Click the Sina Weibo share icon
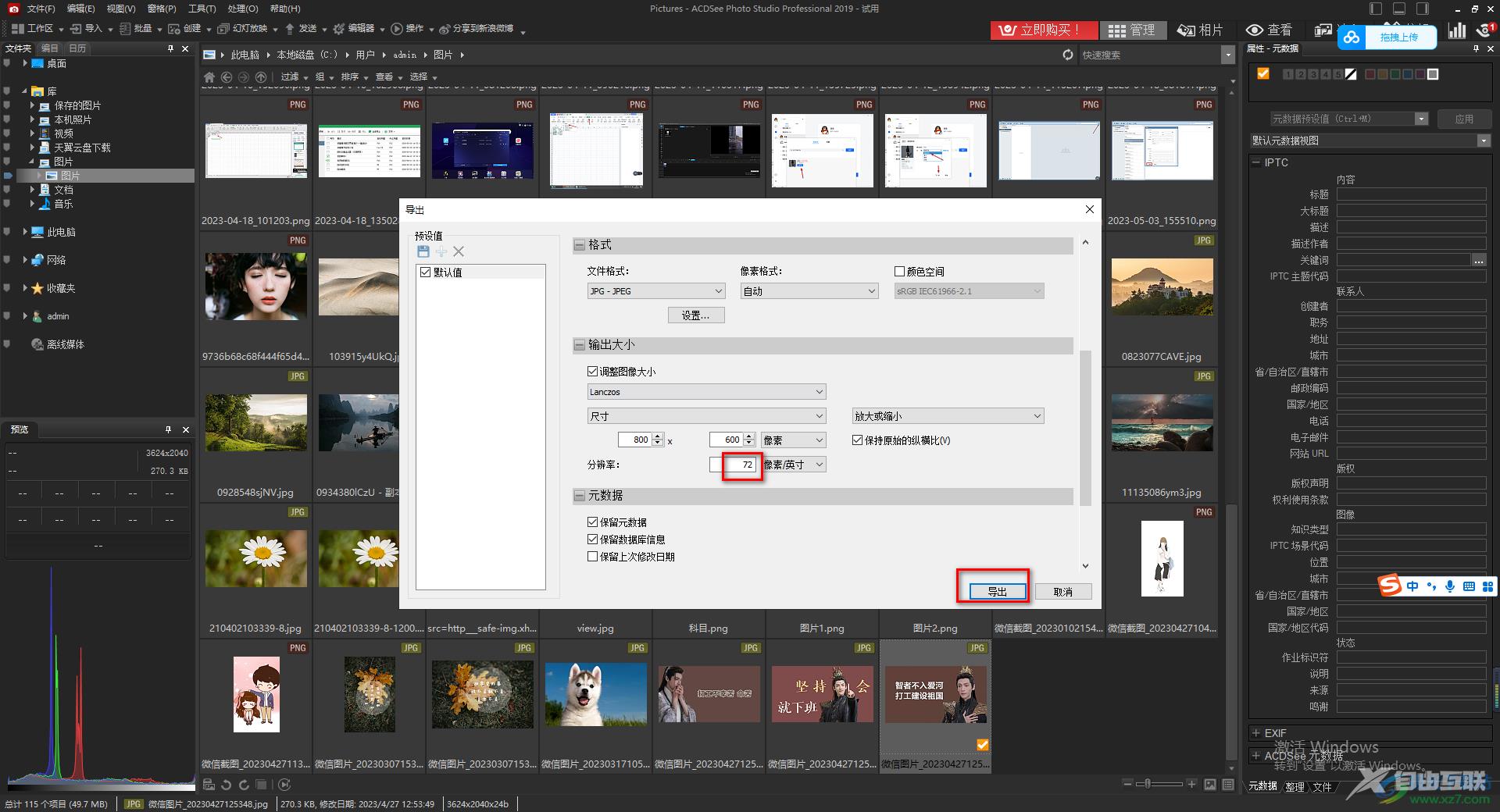This screenshot has width=1500, height=812. pyautogui.click(x=445, y=29)
